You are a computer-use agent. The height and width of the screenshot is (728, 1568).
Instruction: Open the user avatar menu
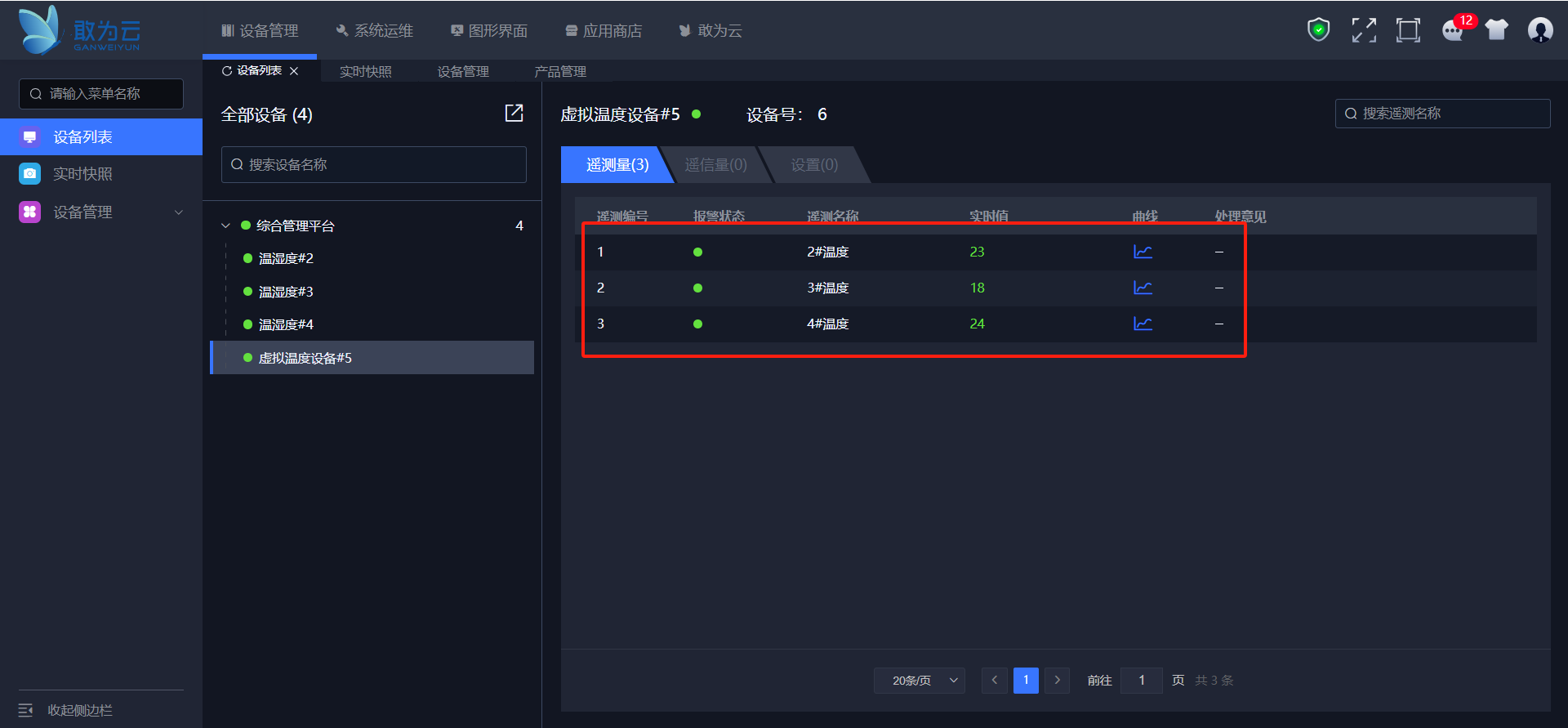click(x=1540, y=30)
